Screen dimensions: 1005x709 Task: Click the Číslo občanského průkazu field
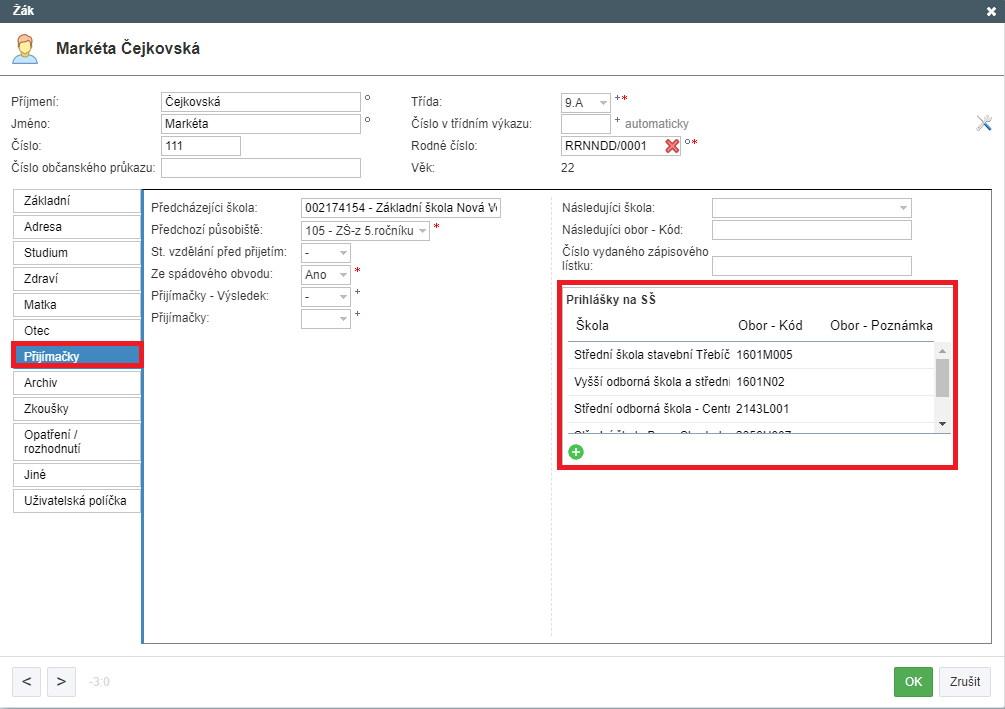click(261, 168)
